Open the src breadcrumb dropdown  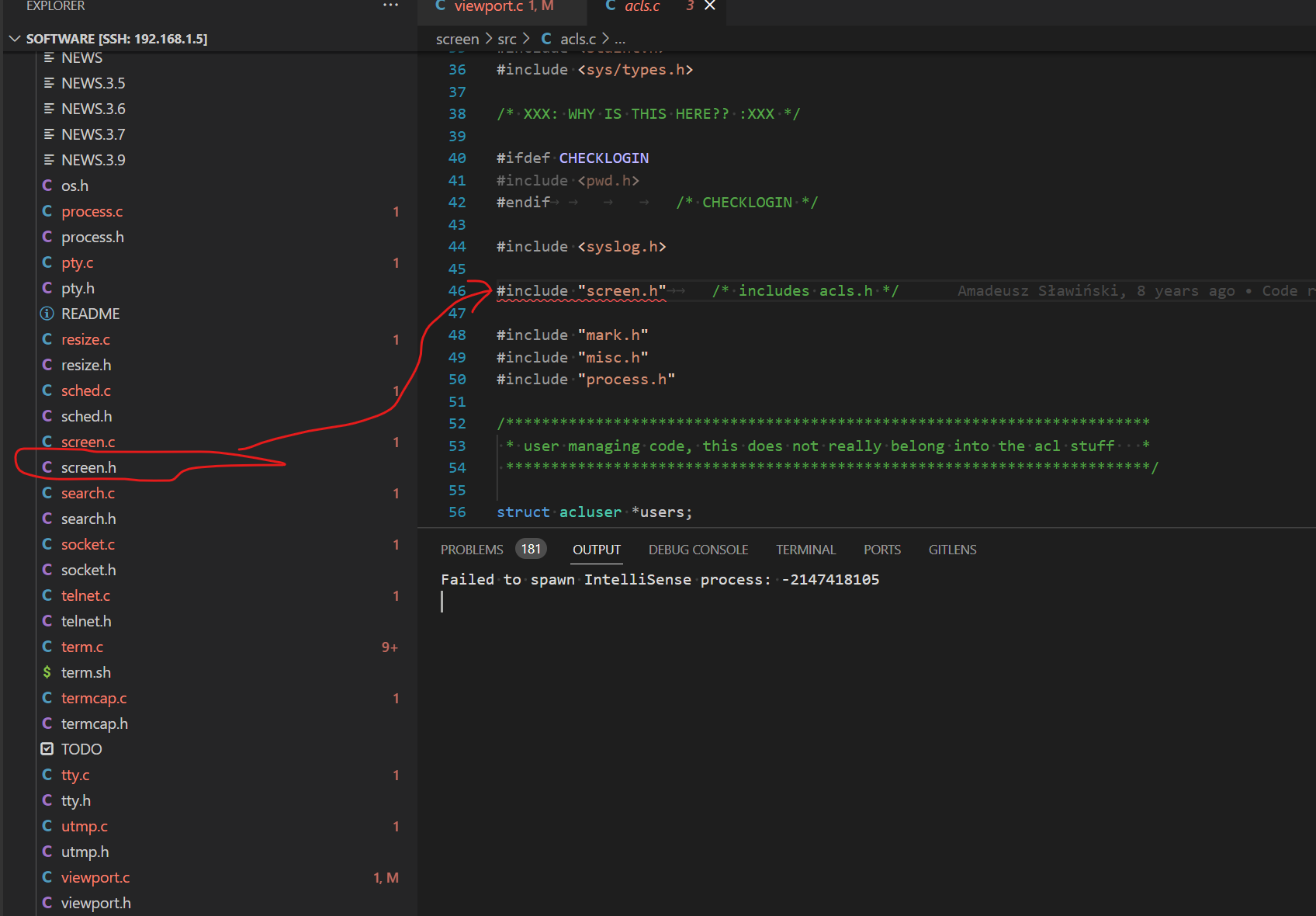pyautogui.click(x=507, y=39)
